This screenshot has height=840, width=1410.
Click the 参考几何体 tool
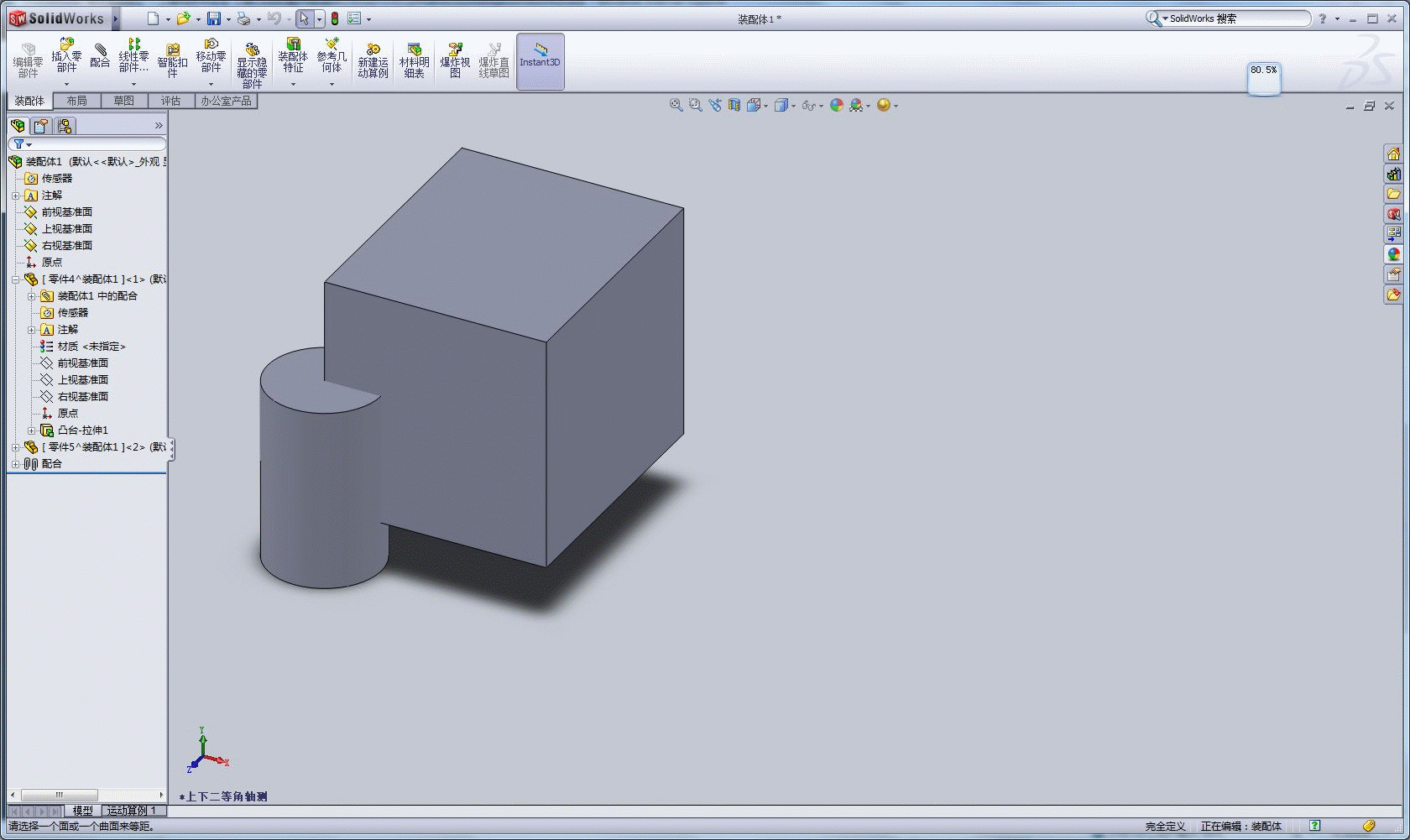coord(332,56)
